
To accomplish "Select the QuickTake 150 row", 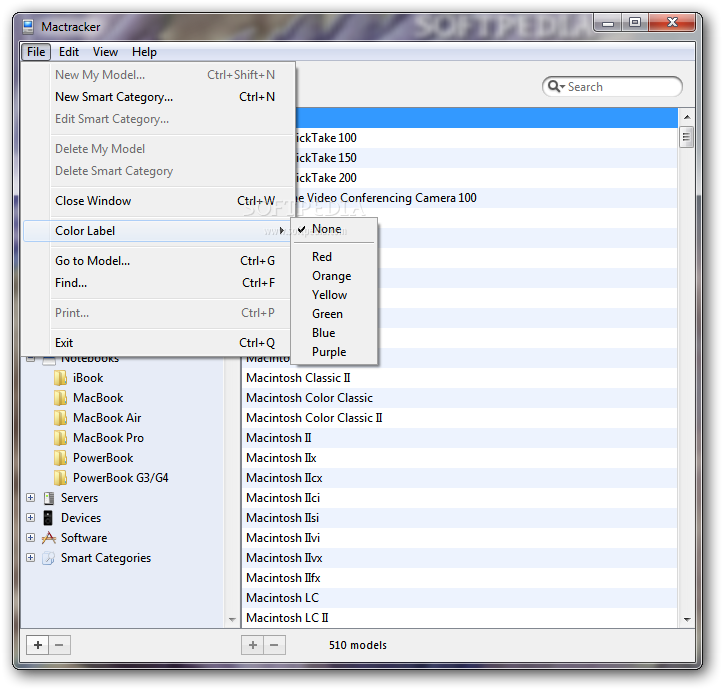I will [486, 158].
